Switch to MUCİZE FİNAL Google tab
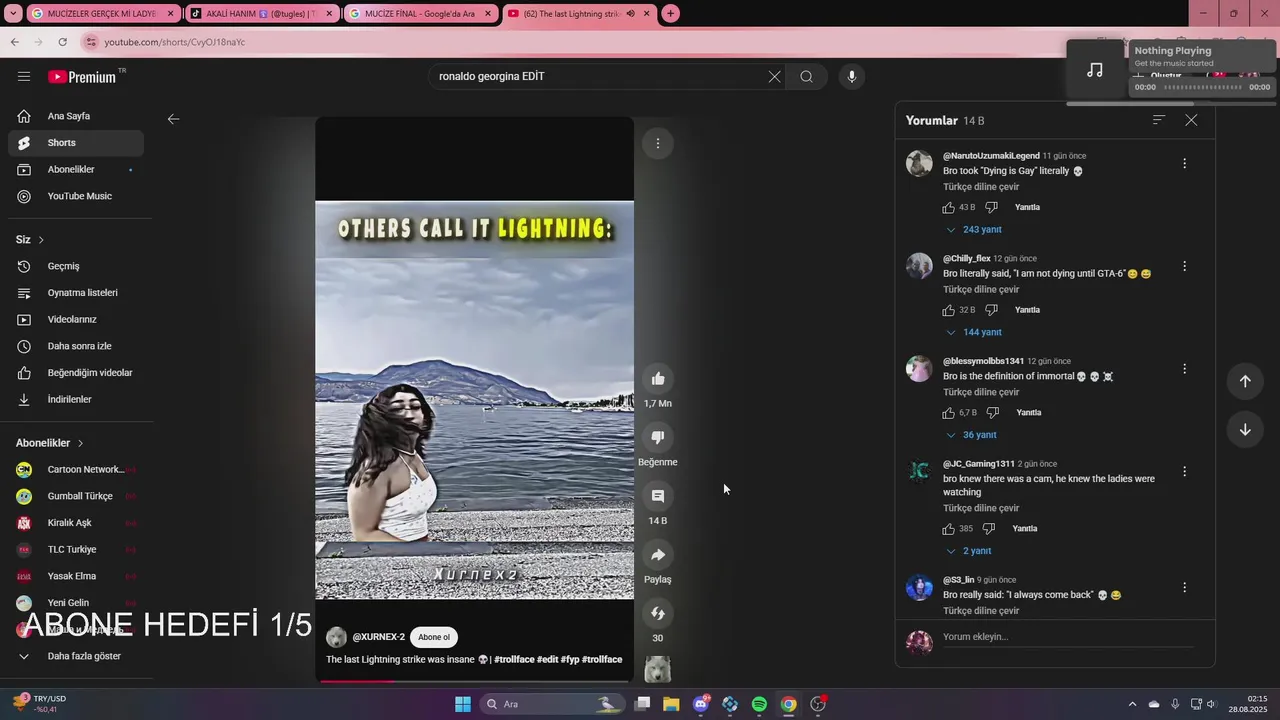The height and width of the screenshot is (720, 1280). tap(420, 14)
